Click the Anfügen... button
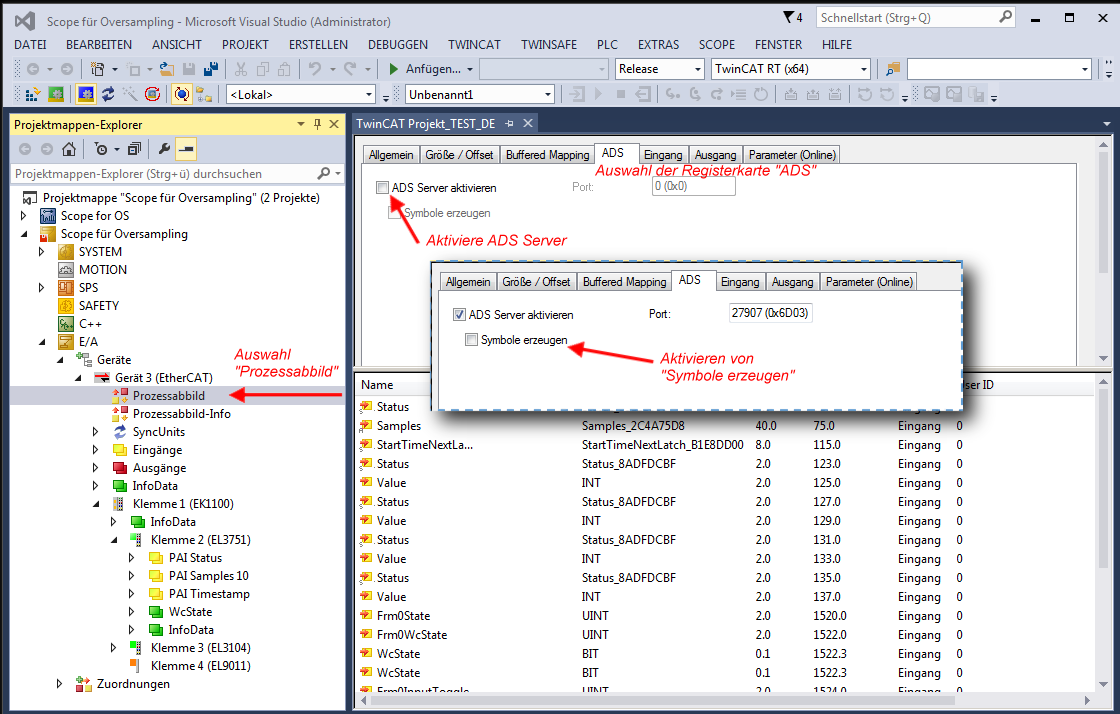The image size is (1120, 714). (x=433, y=69)
